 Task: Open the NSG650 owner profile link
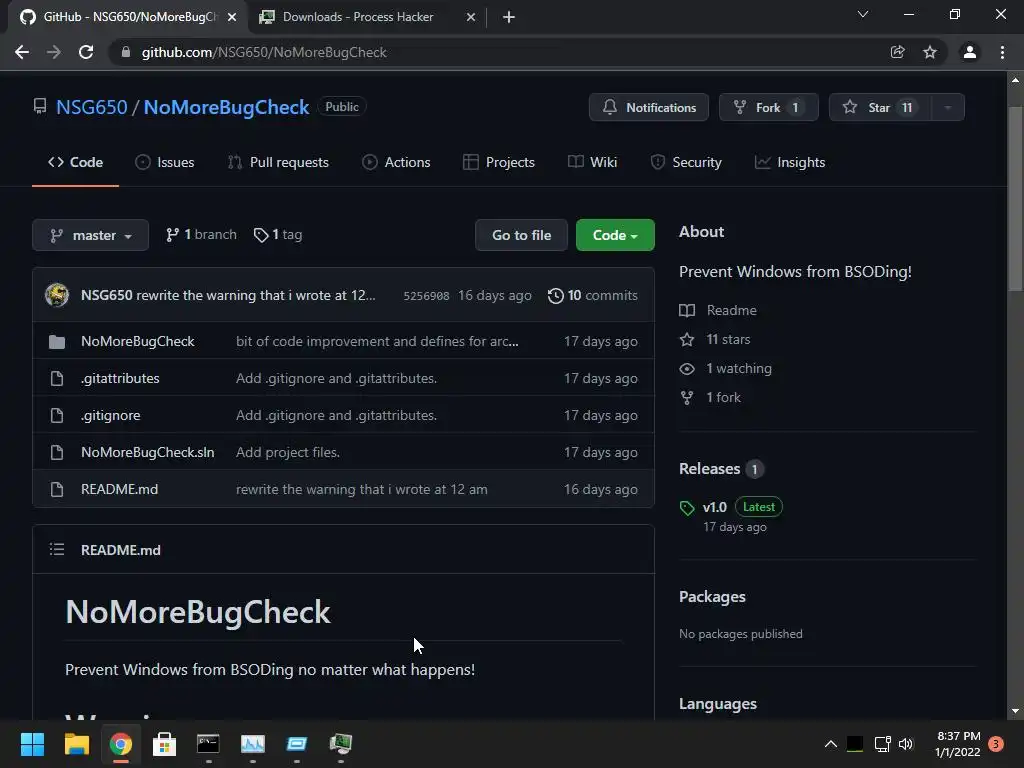coord(91,107)
